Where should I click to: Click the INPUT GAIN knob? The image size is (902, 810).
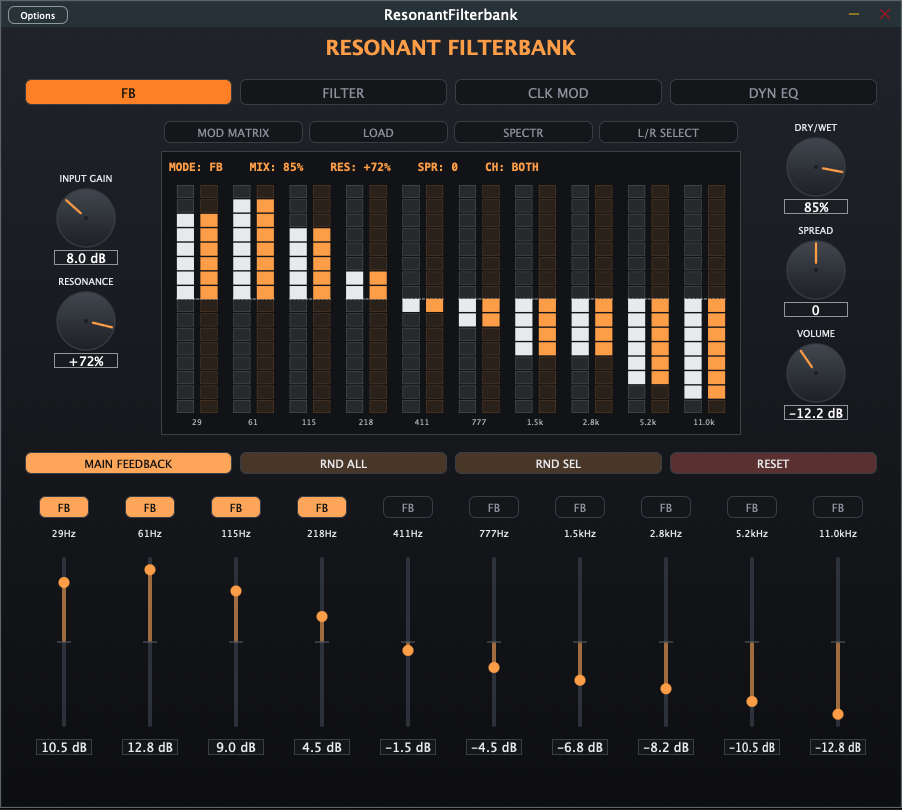(86, 218)
